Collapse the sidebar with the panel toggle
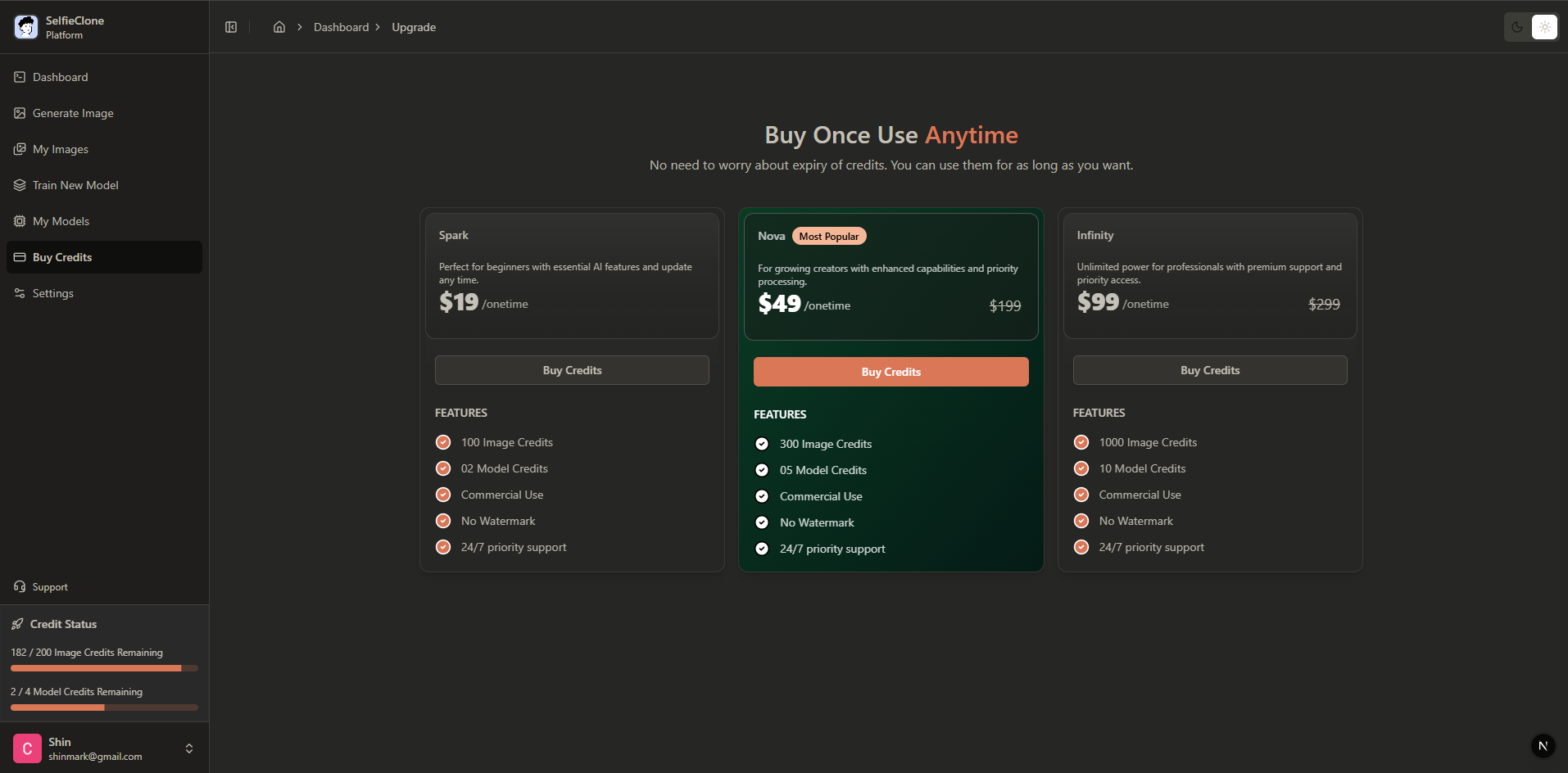 point(230,27)
